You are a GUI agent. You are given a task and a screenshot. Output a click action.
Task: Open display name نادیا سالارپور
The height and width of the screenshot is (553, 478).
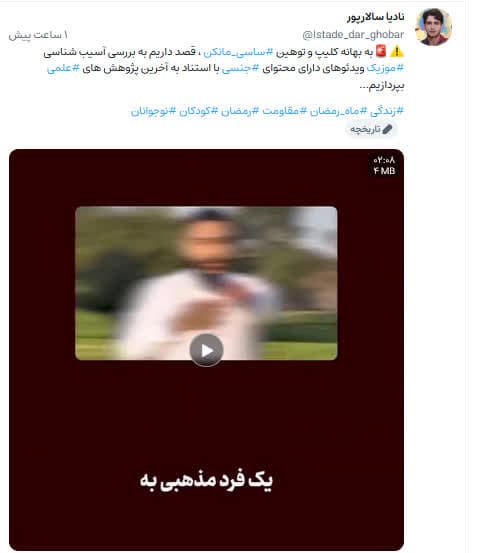click(375, 17)
